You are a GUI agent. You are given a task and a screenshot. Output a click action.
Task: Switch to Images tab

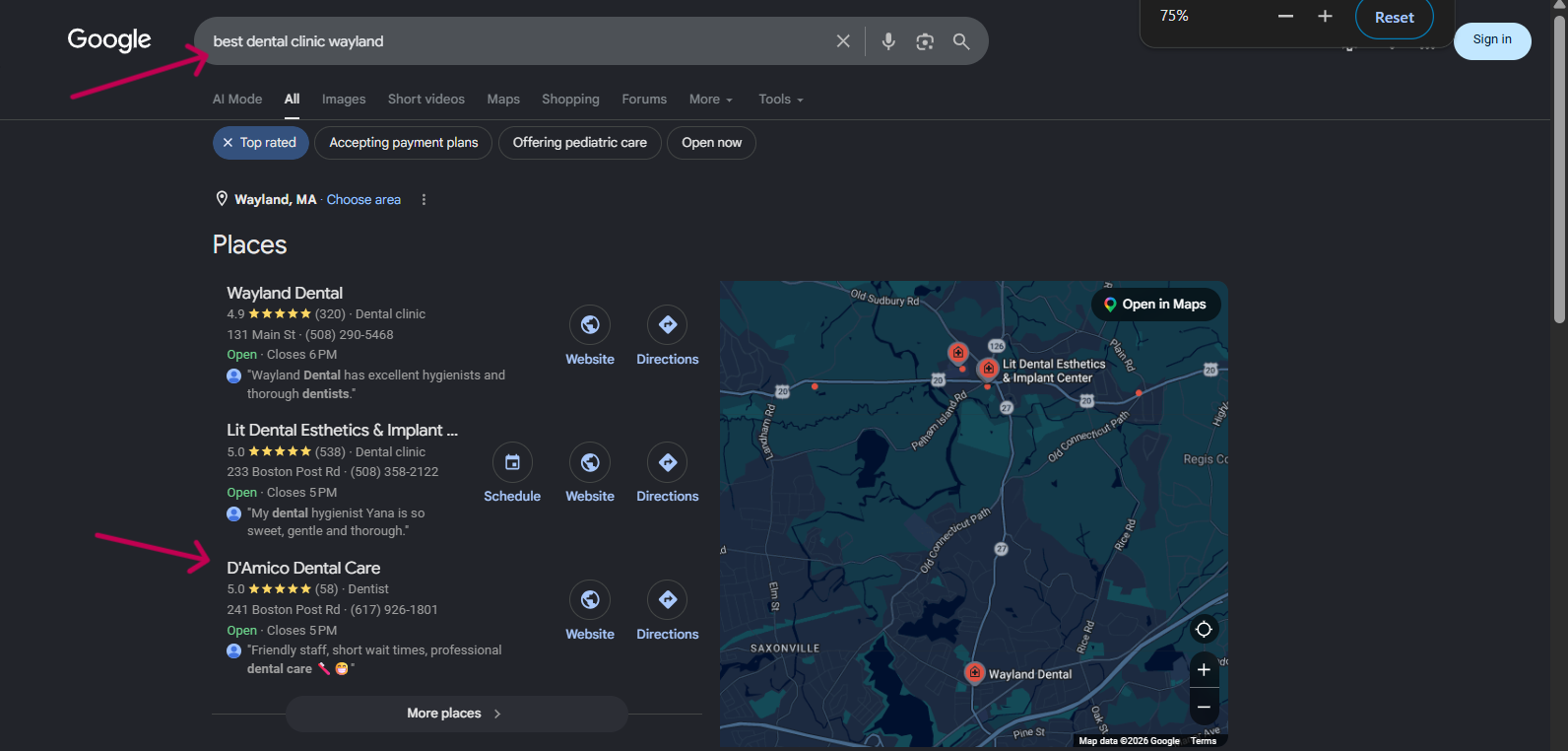click(344, 100)
